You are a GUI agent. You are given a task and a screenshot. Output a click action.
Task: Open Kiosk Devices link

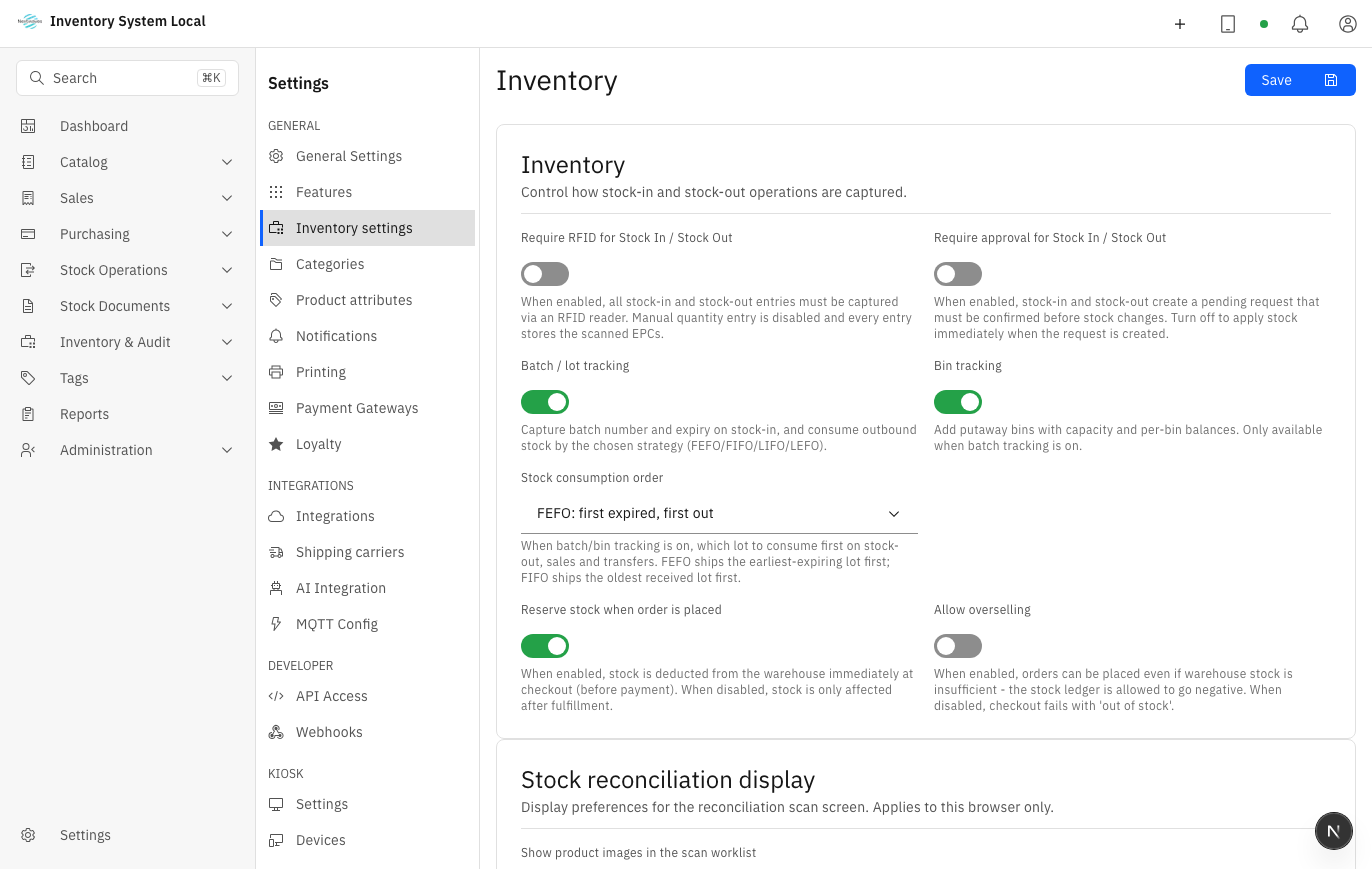pos(367,840)
